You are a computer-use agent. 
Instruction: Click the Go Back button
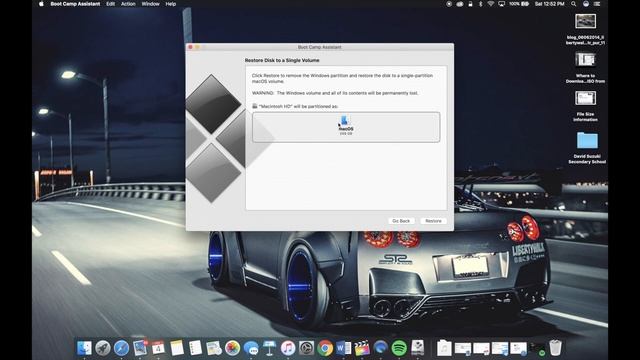click(x=401, y=221)
